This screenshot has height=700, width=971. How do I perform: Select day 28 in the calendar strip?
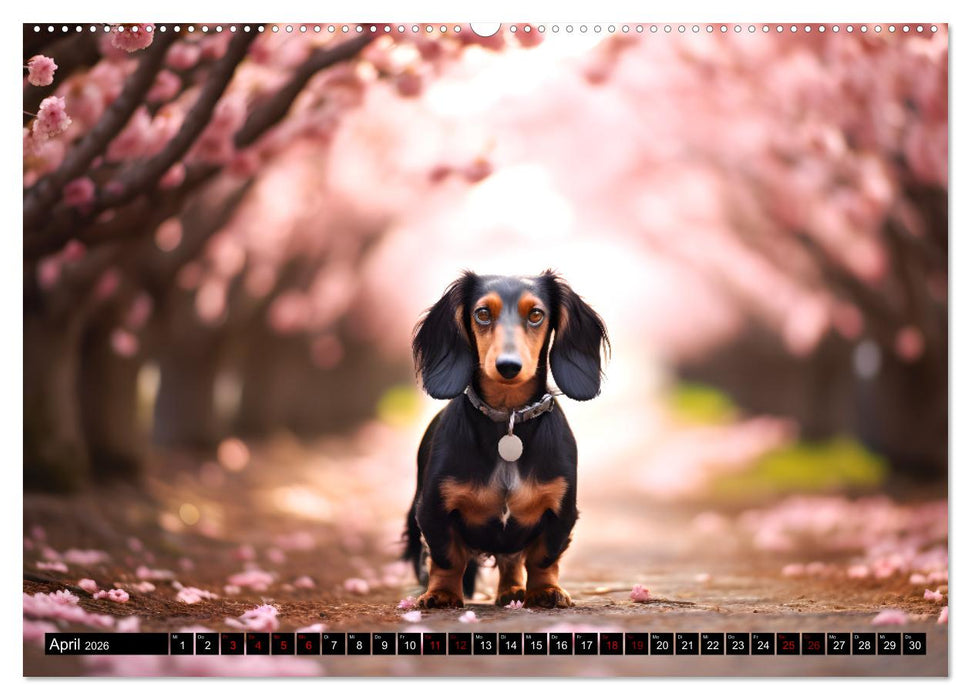(x=863, y=644)
